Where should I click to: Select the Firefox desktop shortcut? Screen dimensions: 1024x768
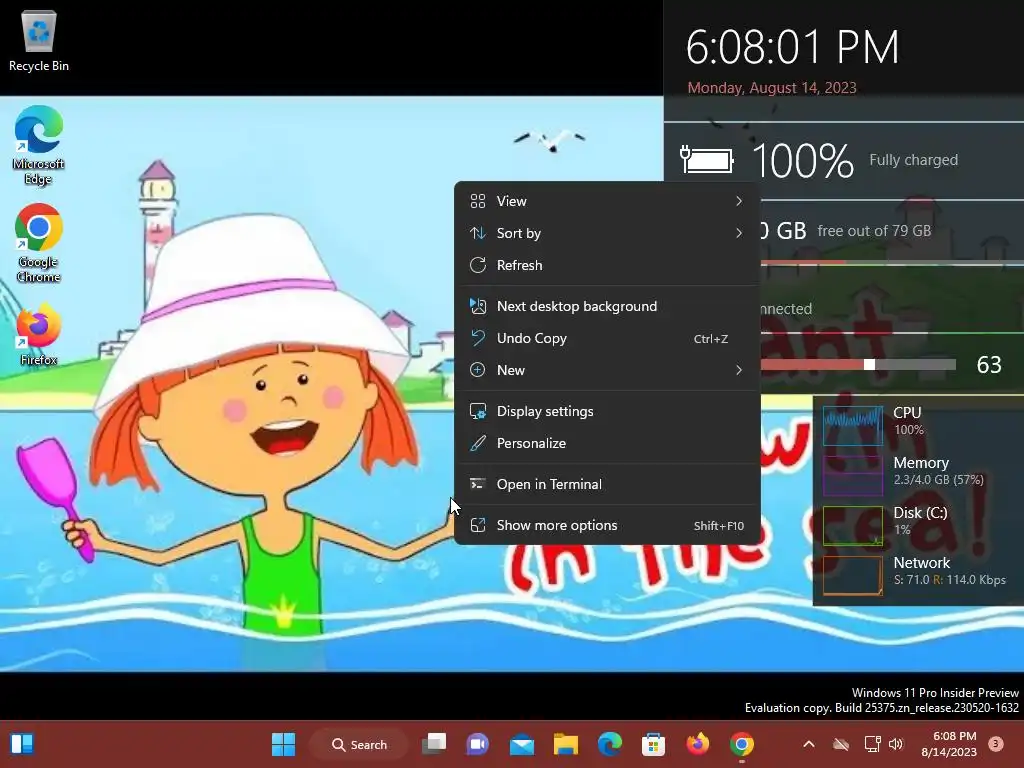39,334
